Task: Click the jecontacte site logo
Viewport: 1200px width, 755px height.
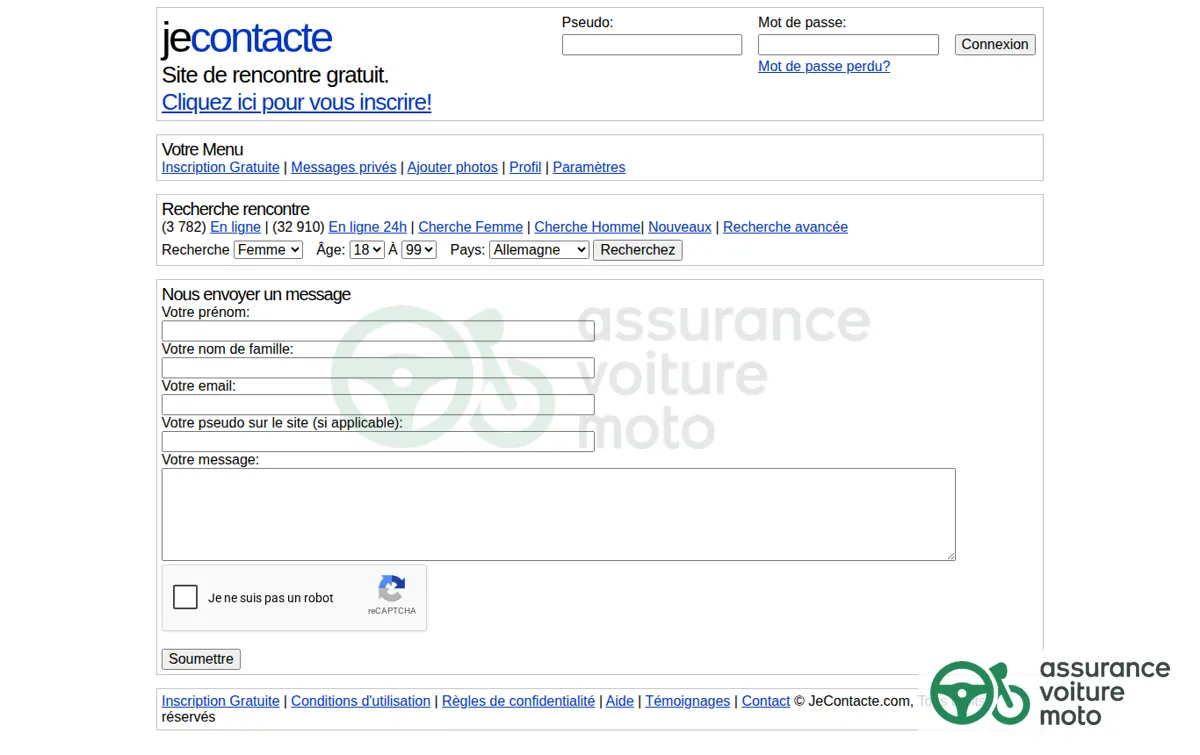Action: coord(247,38)
